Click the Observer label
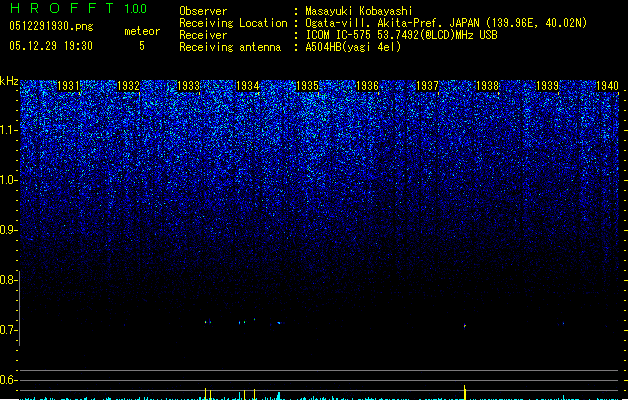The width and height of the screenshot is (629, 400). [x=203, y=11]
